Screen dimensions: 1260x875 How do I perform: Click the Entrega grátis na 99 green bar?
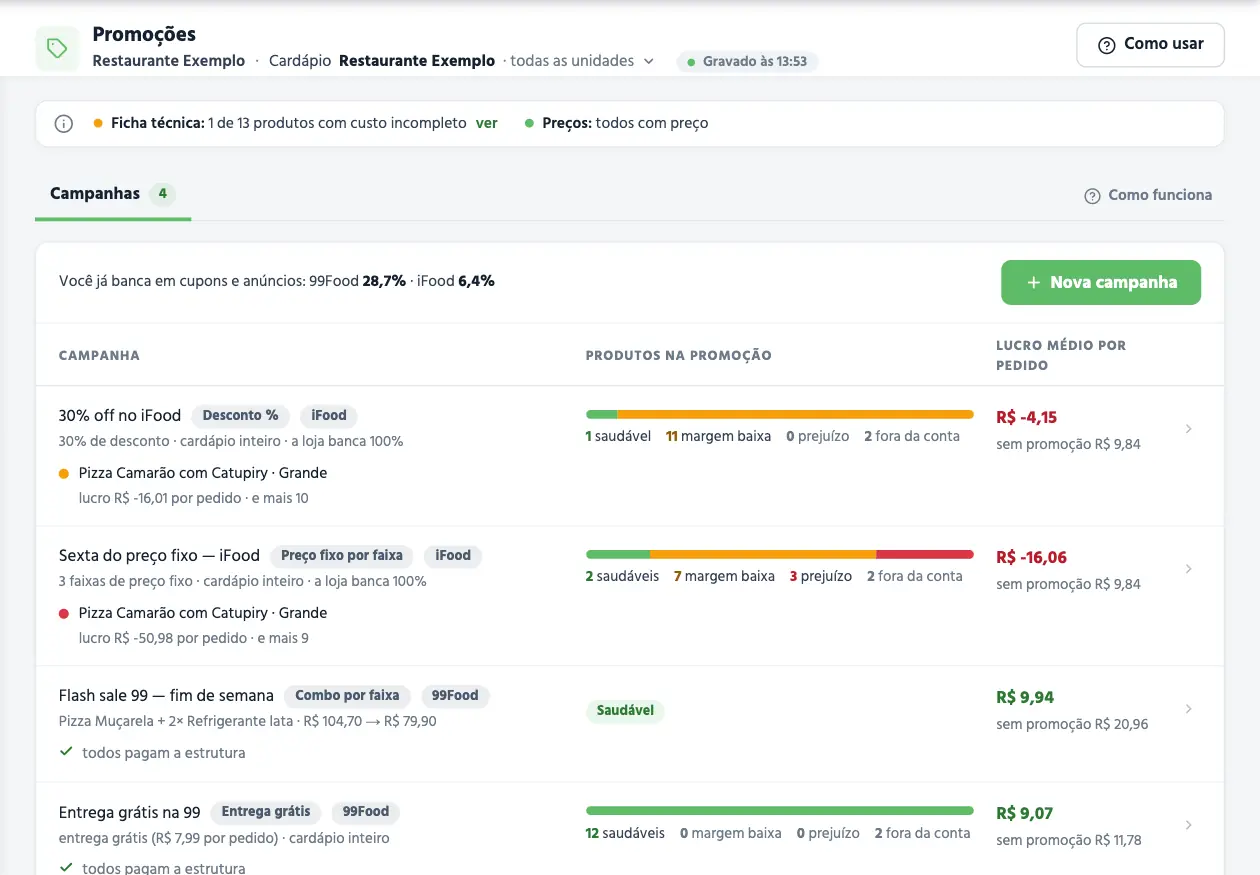780,811
